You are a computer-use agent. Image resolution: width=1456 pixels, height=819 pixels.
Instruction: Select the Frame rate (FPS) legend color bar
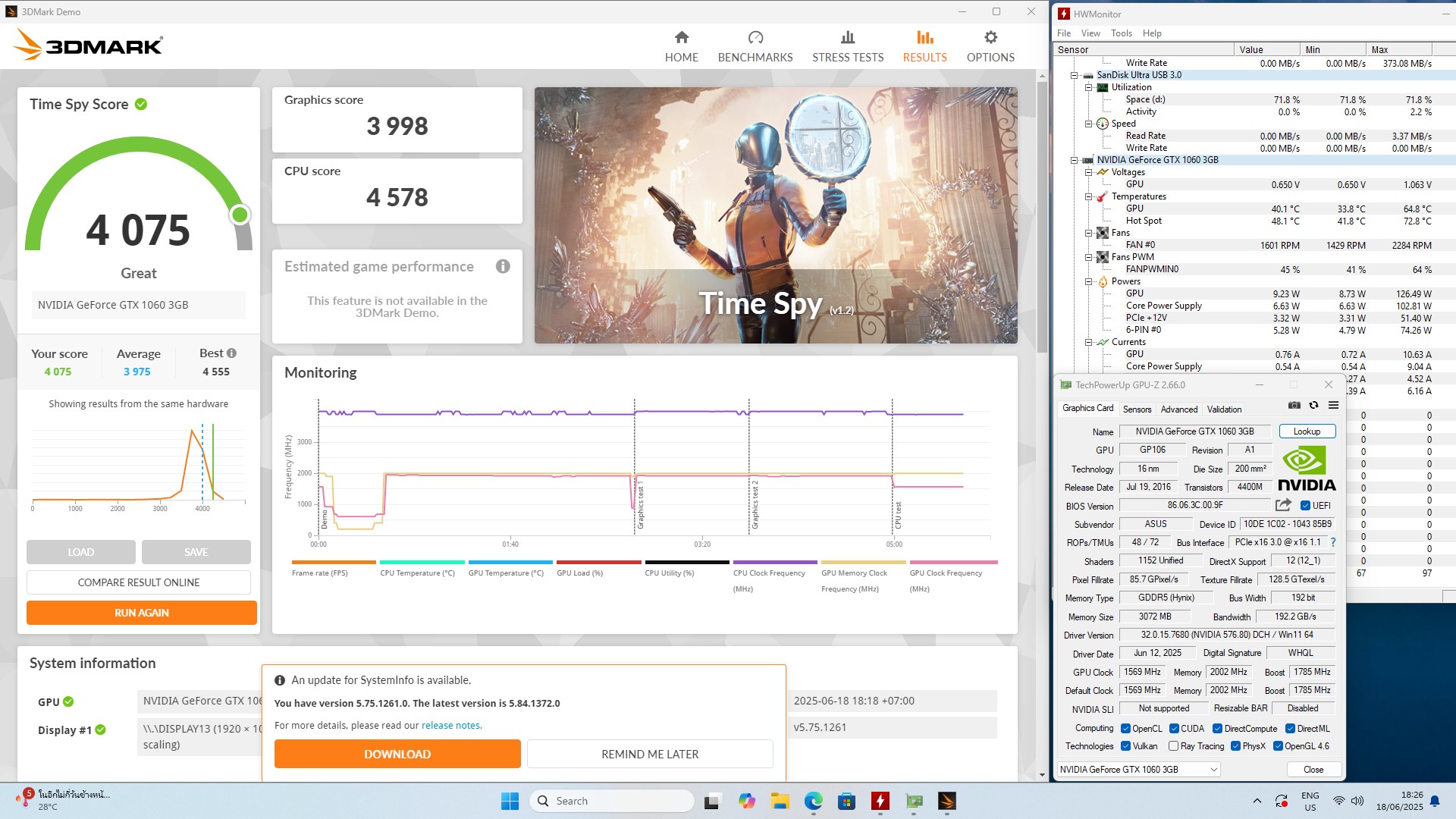(334, 562)
